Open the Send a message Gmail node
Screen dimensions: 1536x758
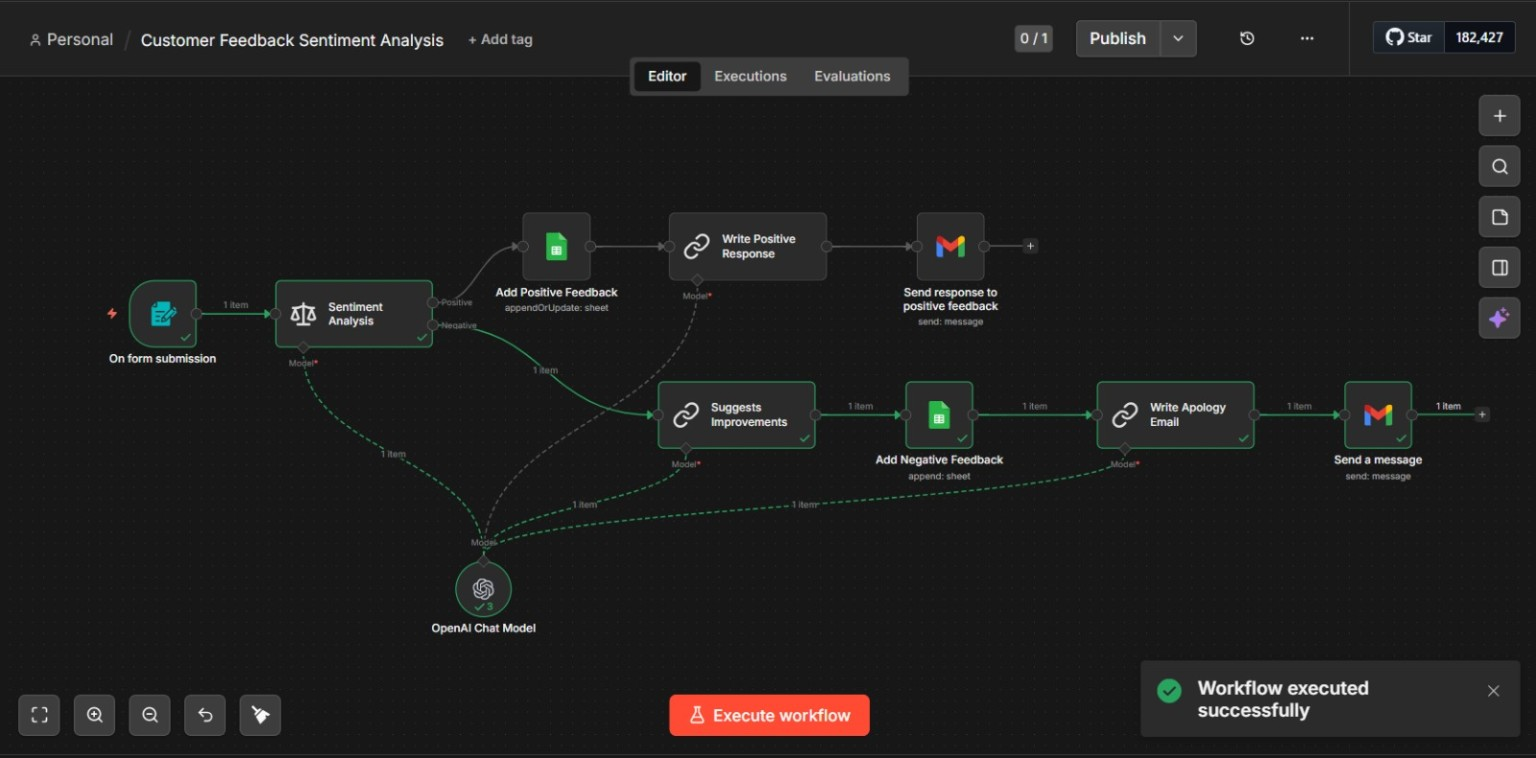tap(1378, 415)
